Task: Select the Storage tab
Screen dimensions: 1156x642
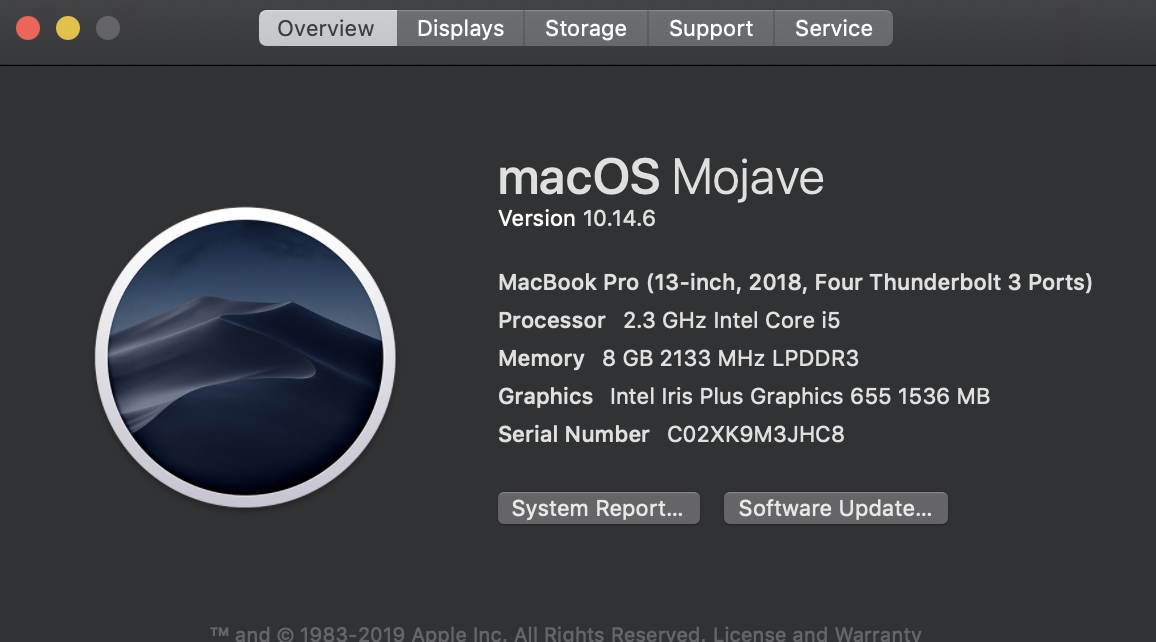Action: (585, 28)
